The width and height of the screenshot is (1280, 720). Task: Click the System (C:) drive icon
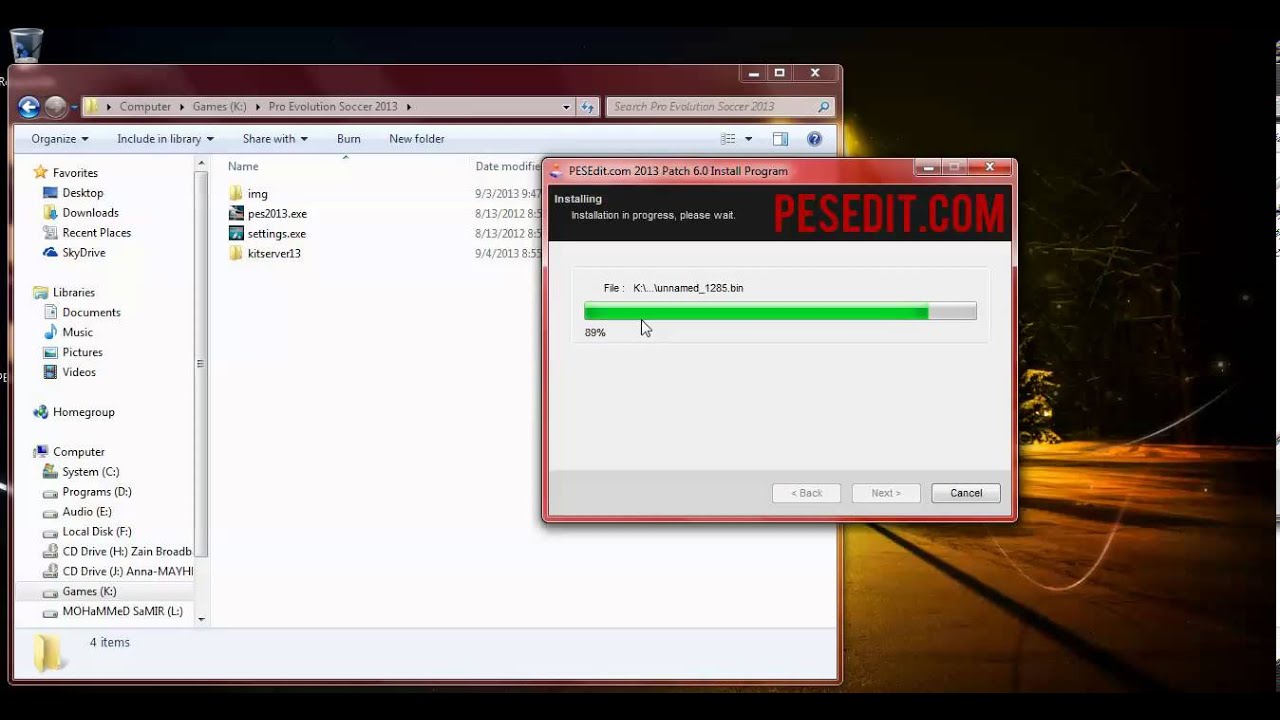(51, 472)
